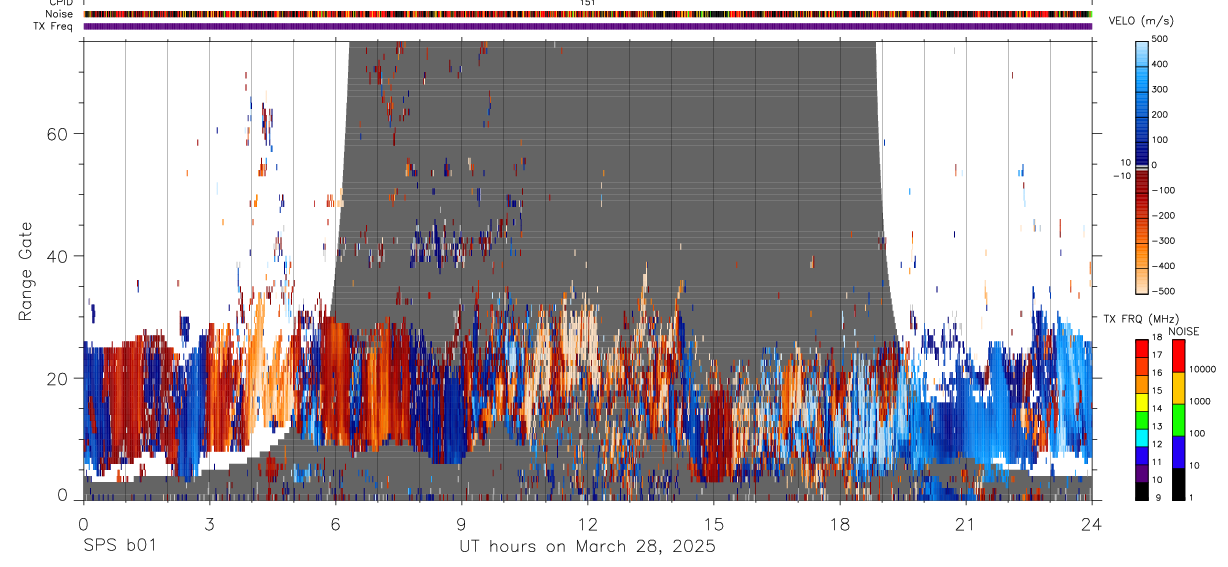
Task: Select hour tick '24' on the time axis
Action: pyautogui.click(x=1091, y=523)
